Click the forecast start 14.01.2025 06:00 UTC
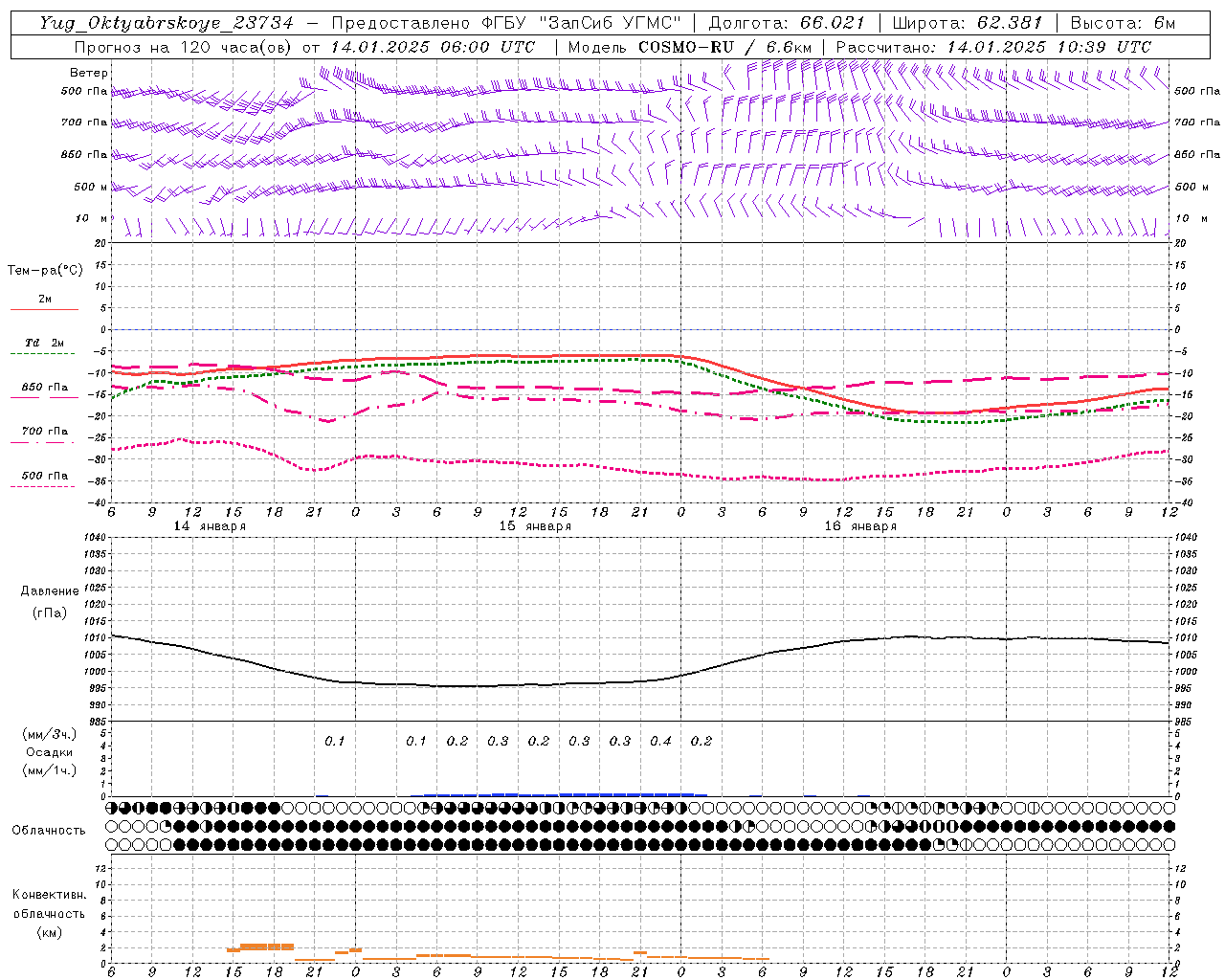 (433, 47)
